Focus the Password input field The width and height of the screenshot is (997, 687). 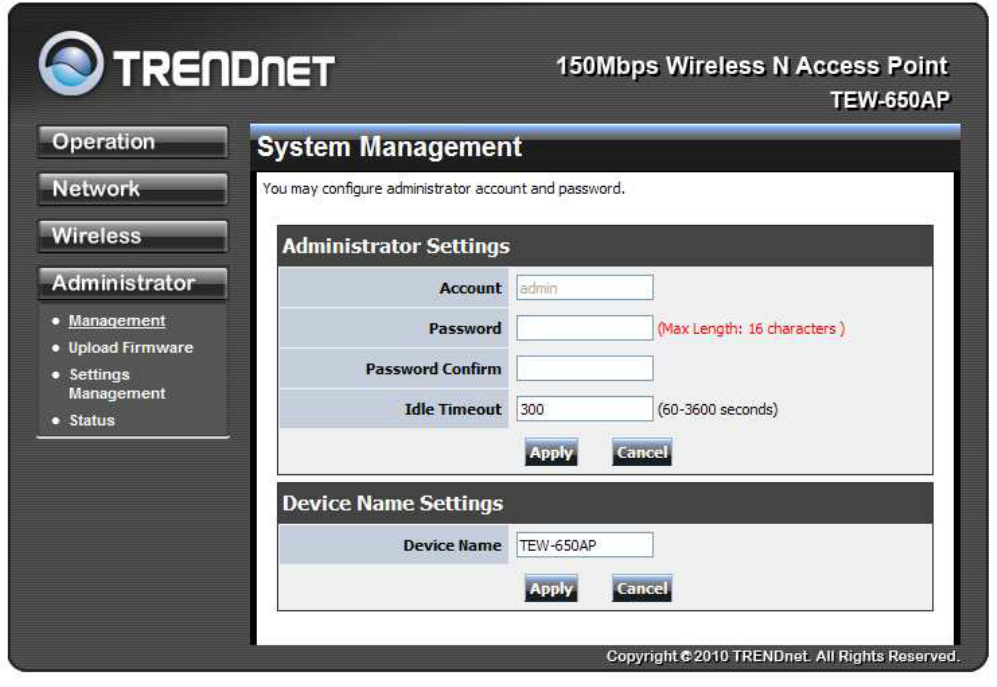pyautogui.click(x=584, y=328)
